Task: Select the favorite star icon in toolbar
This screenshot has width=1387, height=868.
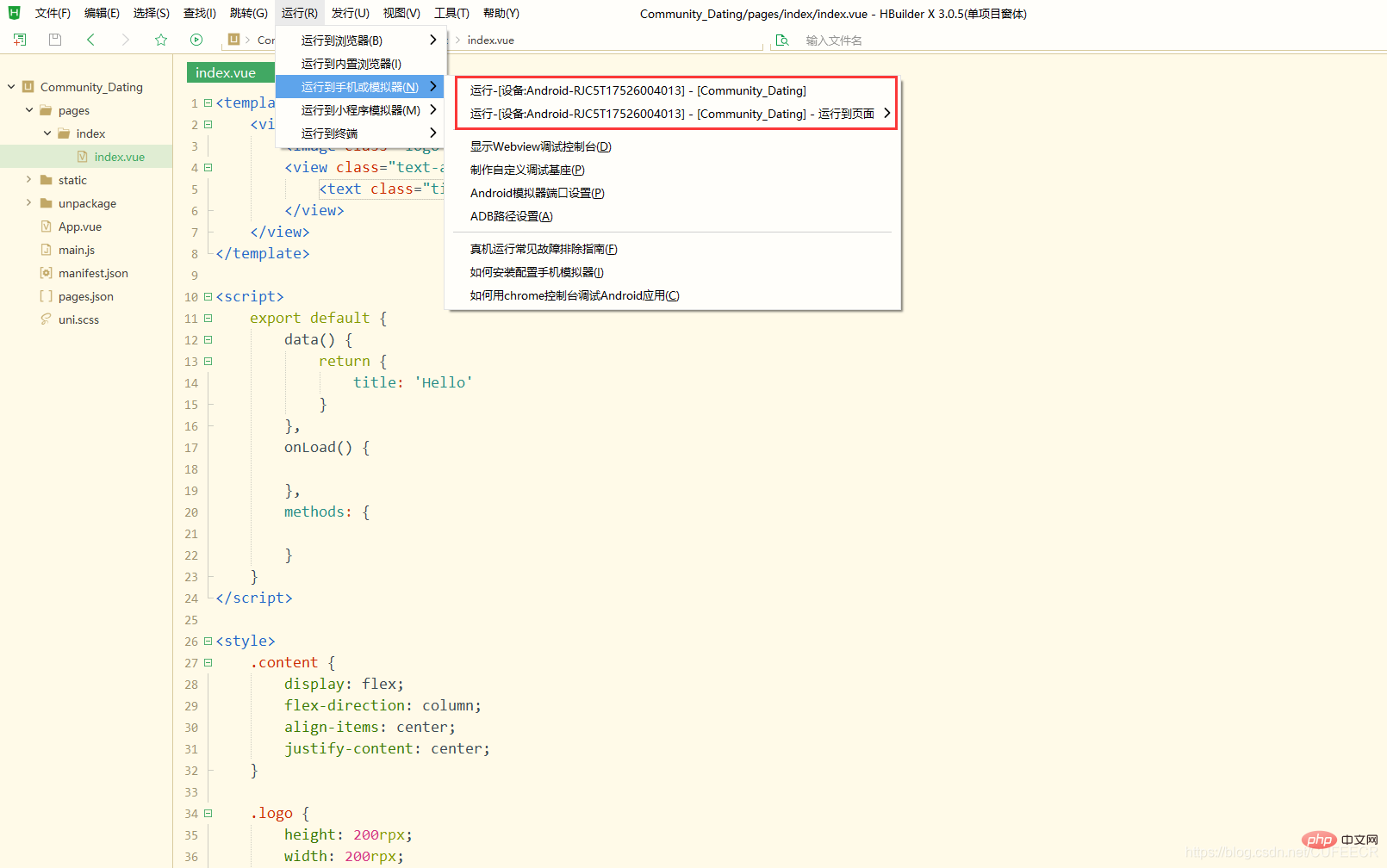Action: [x=161, y=40]
